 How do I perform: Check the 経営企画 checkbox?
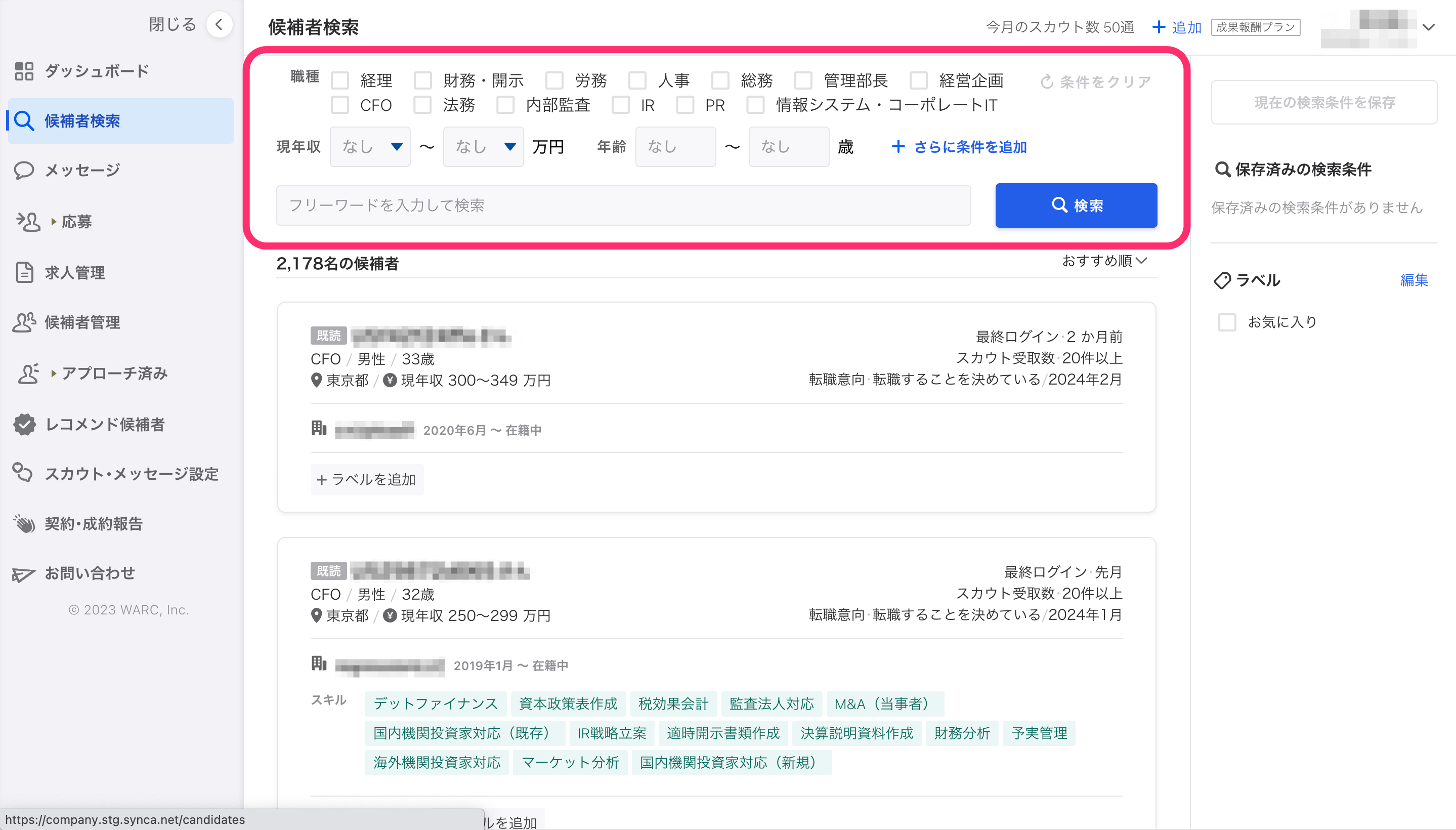919,80
